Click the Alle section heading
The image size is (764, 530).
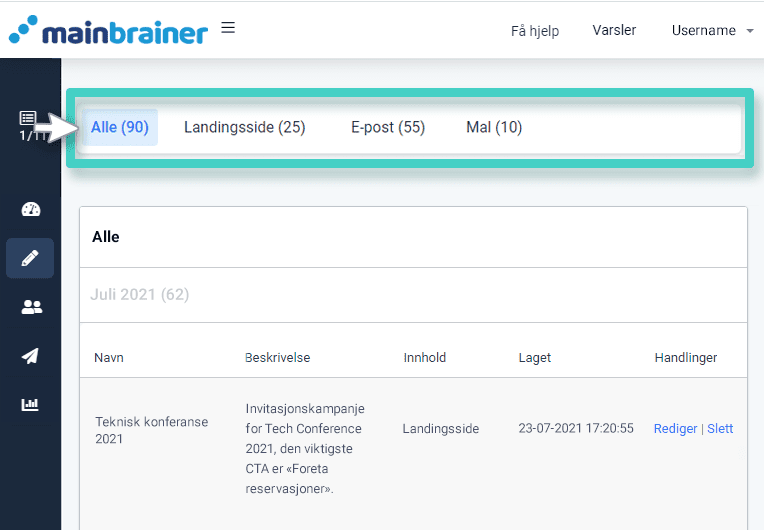pyautogui.click(x=106, y=237)
